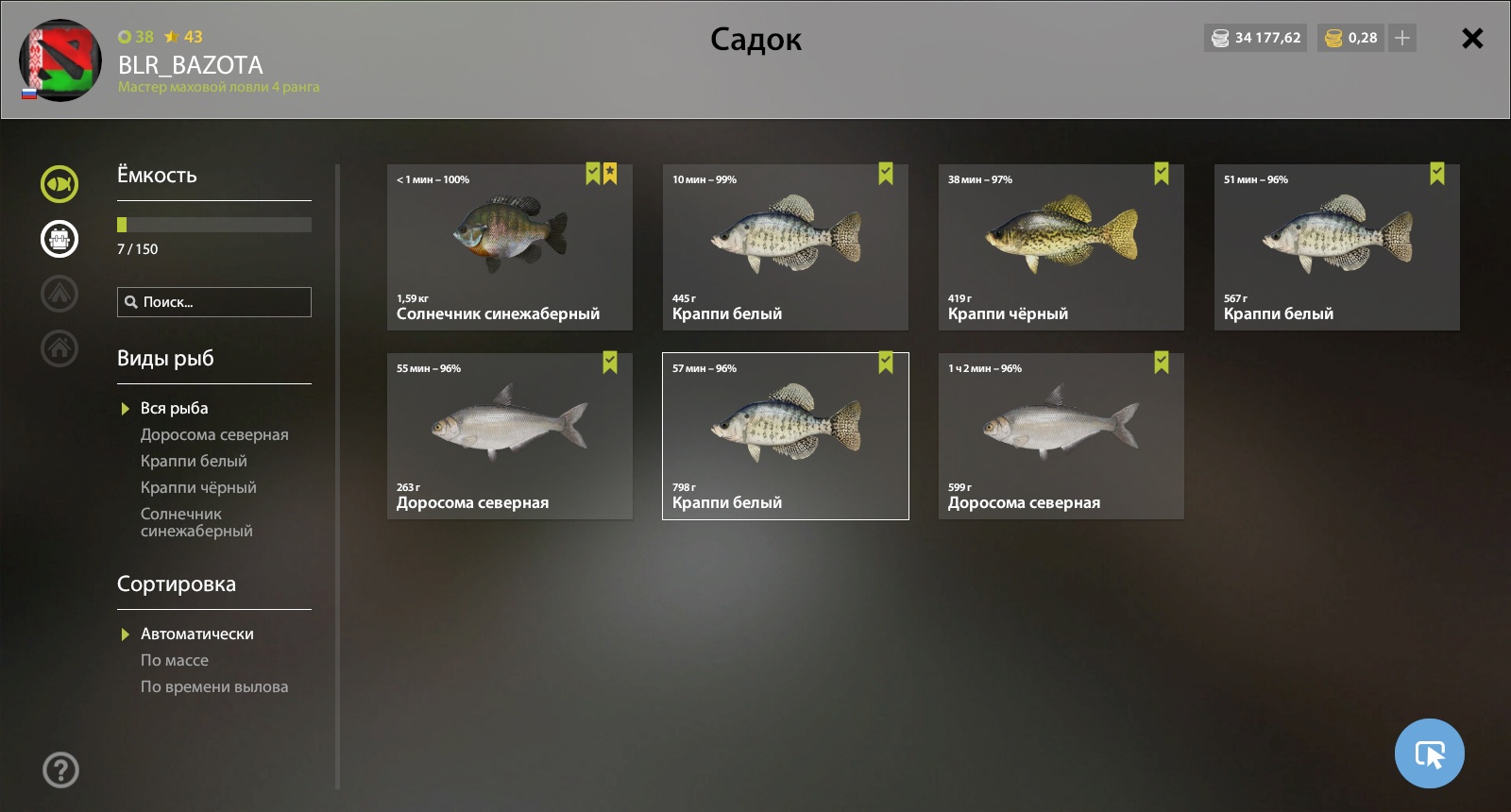The height and width of the screenshot is (812, 1511).
Task: Focus the Поиск search field
Action: click(214, 302)
